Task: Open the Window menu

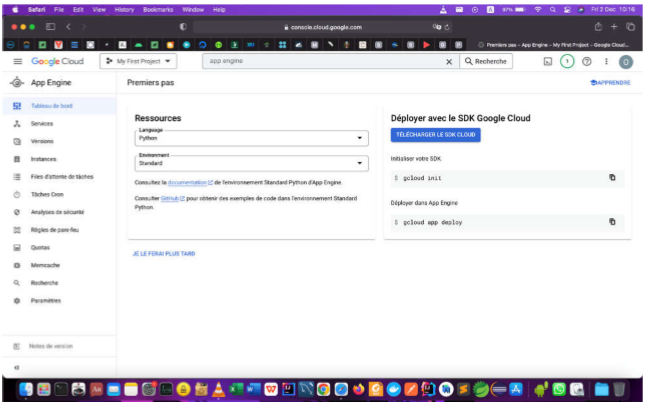Action: [x=193, y=9]
